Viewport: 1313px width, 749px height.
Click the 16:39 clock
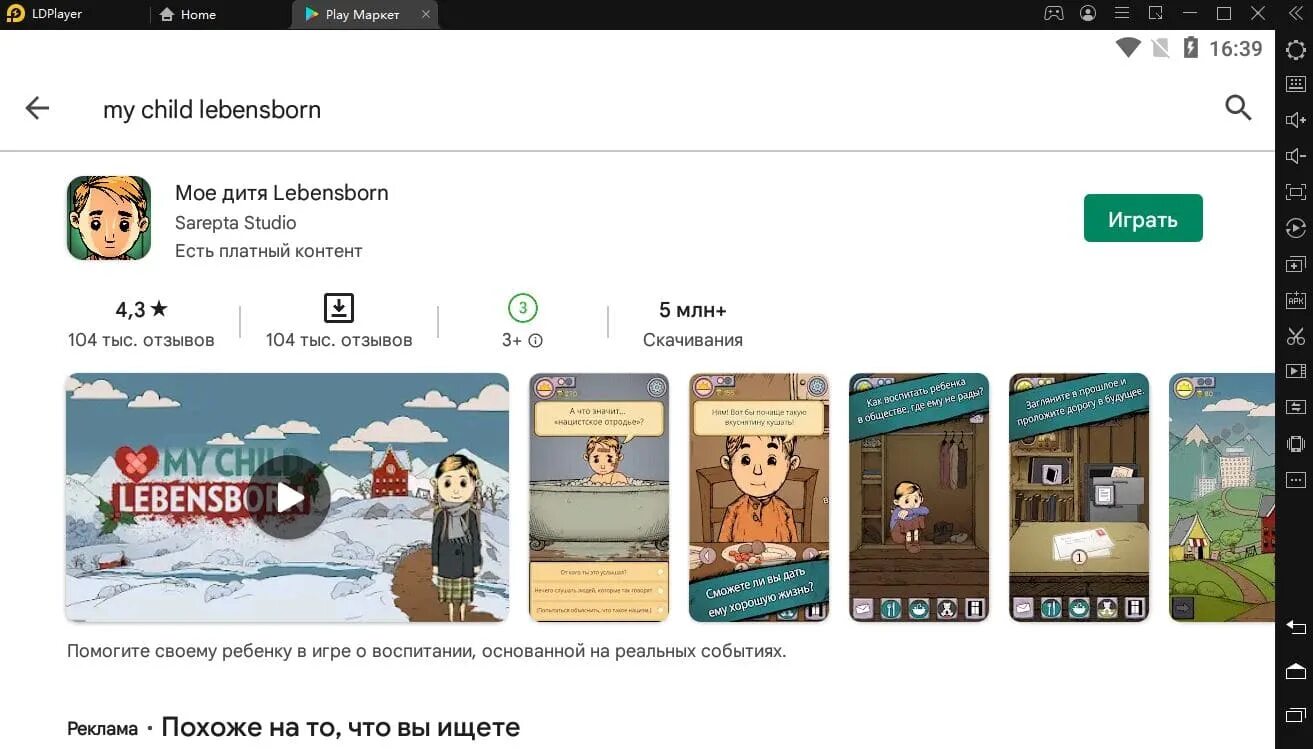click(x=1236, y=48)
